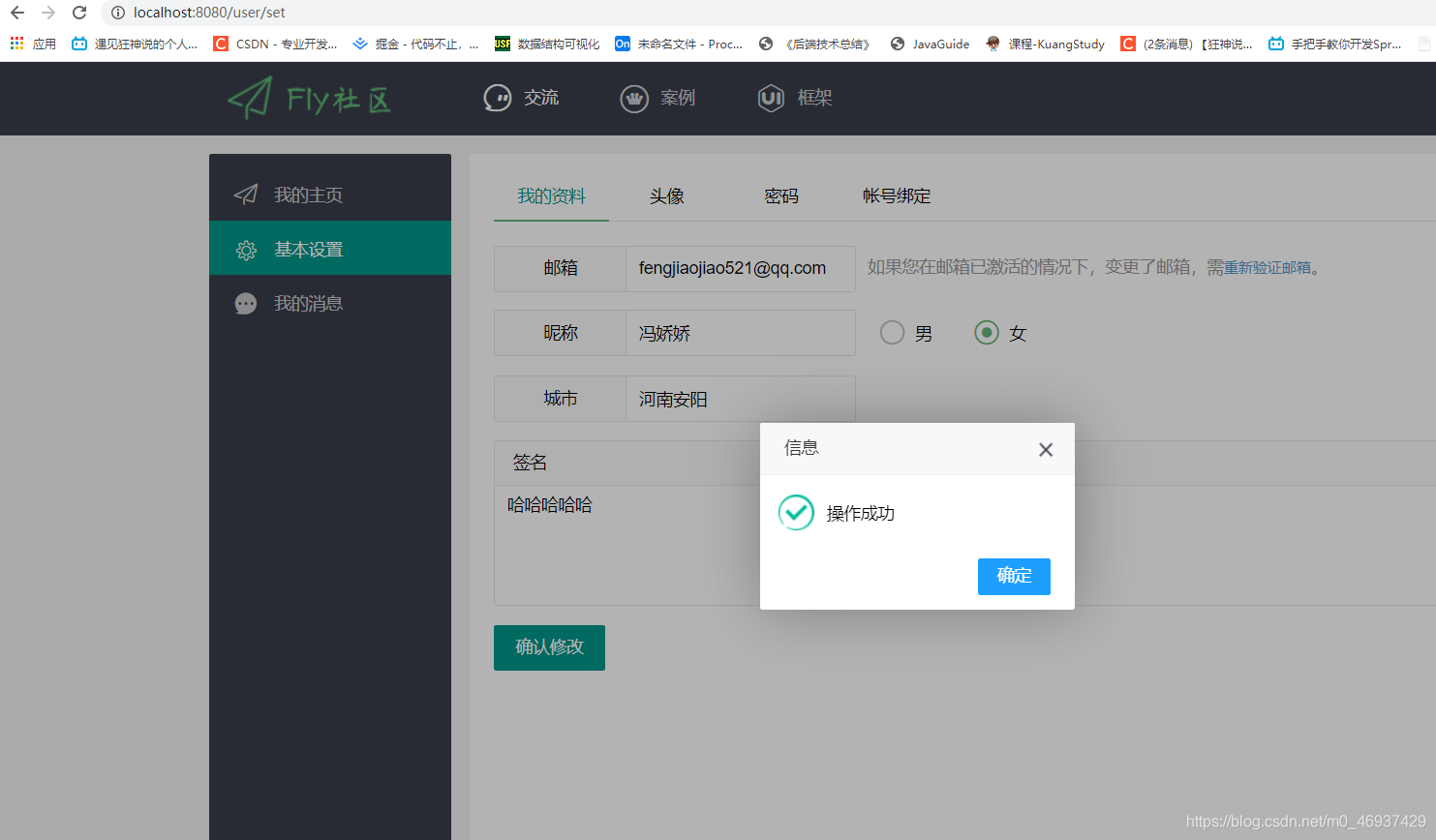Click the Fly社区 paper plane logo
The image size is (1436, 840).
tap(310, 98)
